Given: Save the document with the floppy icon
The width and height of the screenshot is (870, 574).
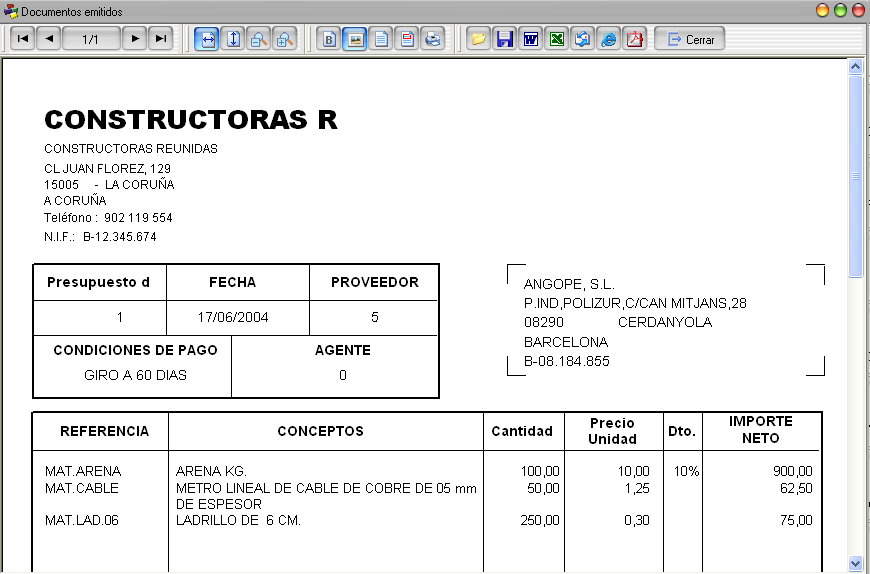Looking at the screenshot, I should pyautogui.click(x=504, y=39).
